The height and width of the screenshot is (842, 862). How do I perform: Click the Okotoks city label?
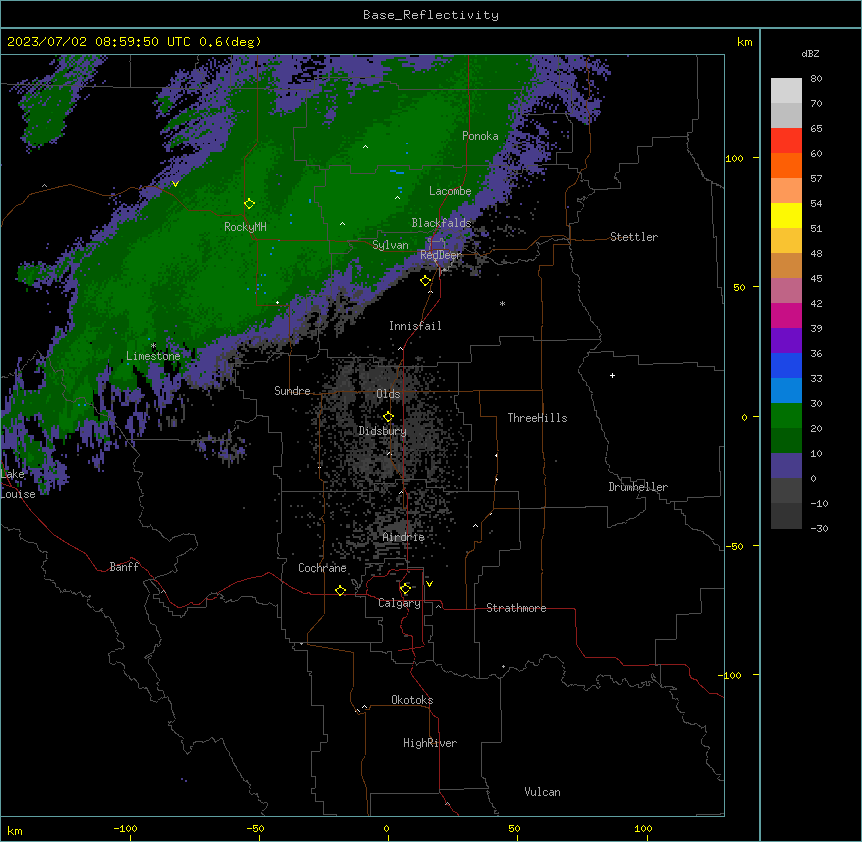(412, 700)
